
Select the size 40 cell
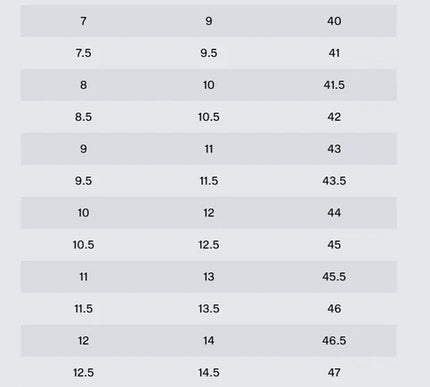tap(334, 21)
